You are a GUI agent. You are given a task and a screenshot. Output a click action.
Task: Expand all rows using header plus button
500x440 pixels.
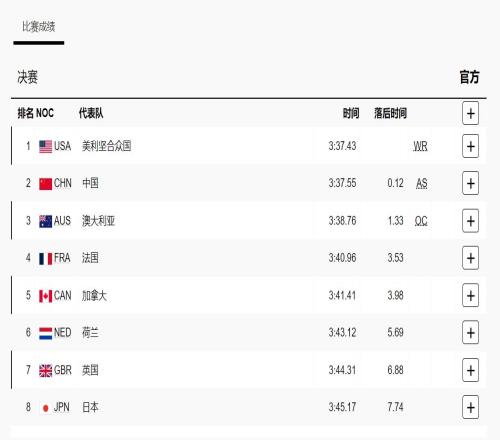[470, 113]
